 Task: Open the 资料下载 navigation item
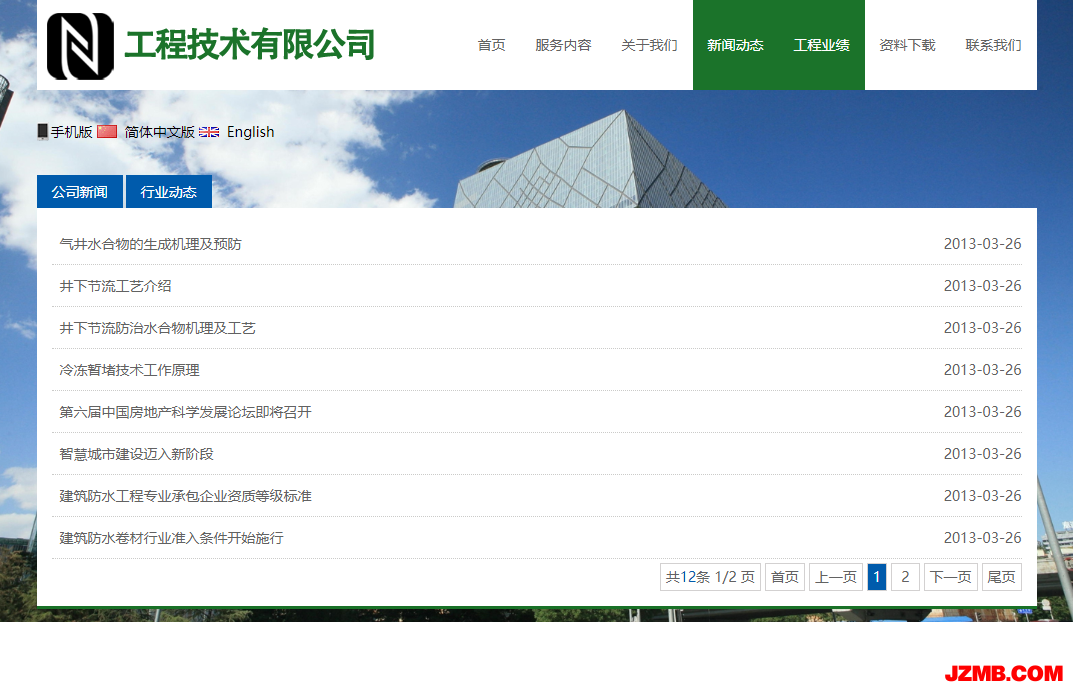tap(907, 45)
